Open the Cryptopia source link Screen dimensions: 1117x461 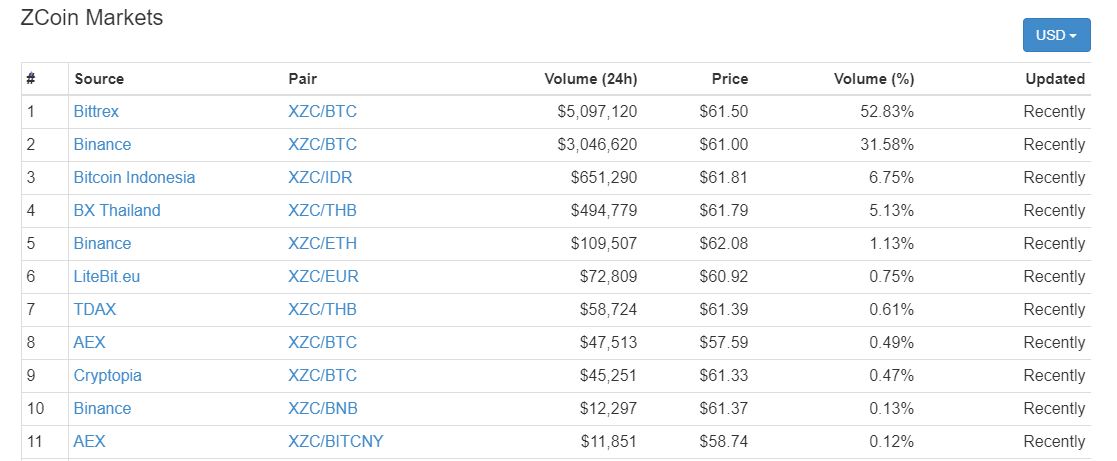108,375
